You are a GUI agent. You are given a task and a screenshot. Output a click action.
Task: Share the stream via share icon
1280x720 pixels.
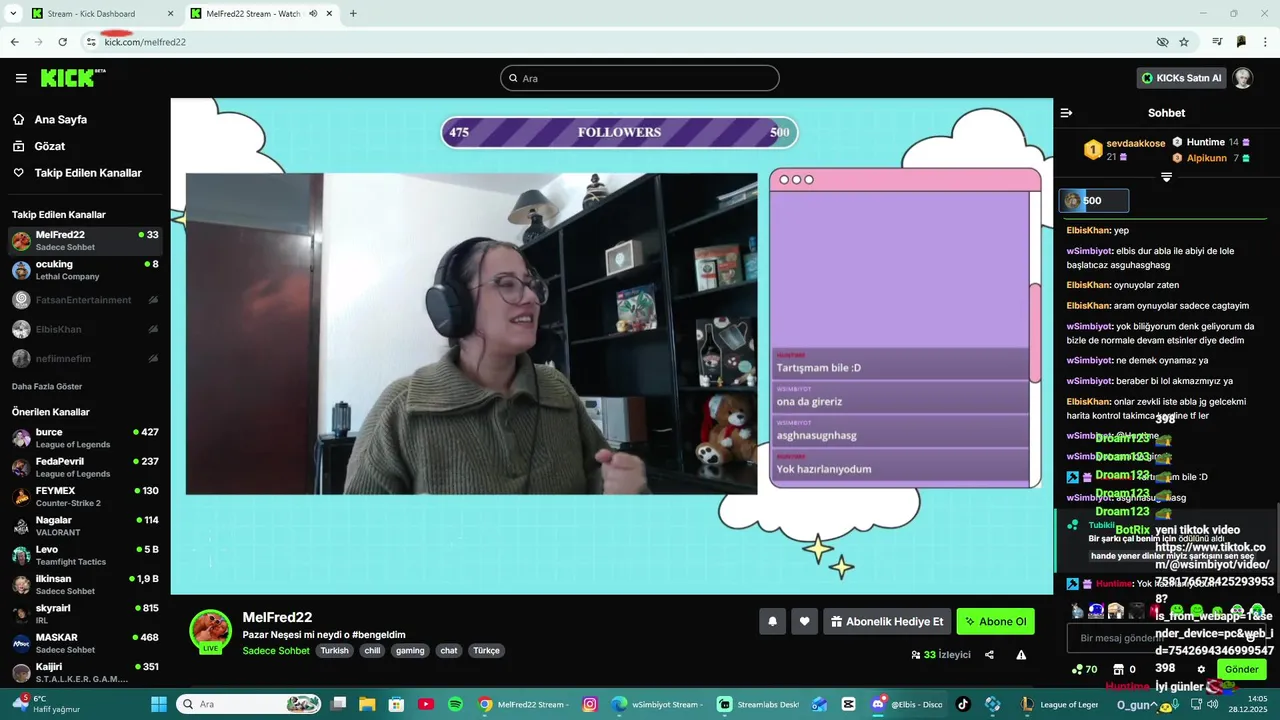click(x=989, y=655)
